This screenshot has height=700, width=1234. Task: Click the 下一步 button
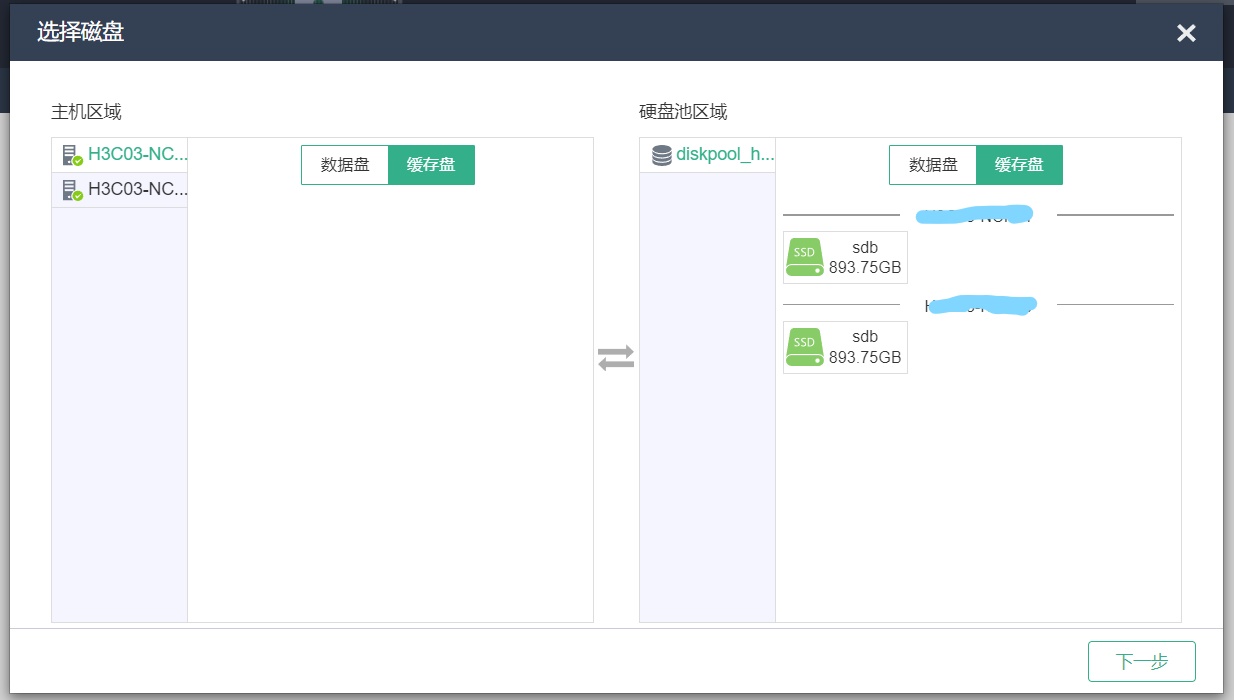coord(1141,661)
